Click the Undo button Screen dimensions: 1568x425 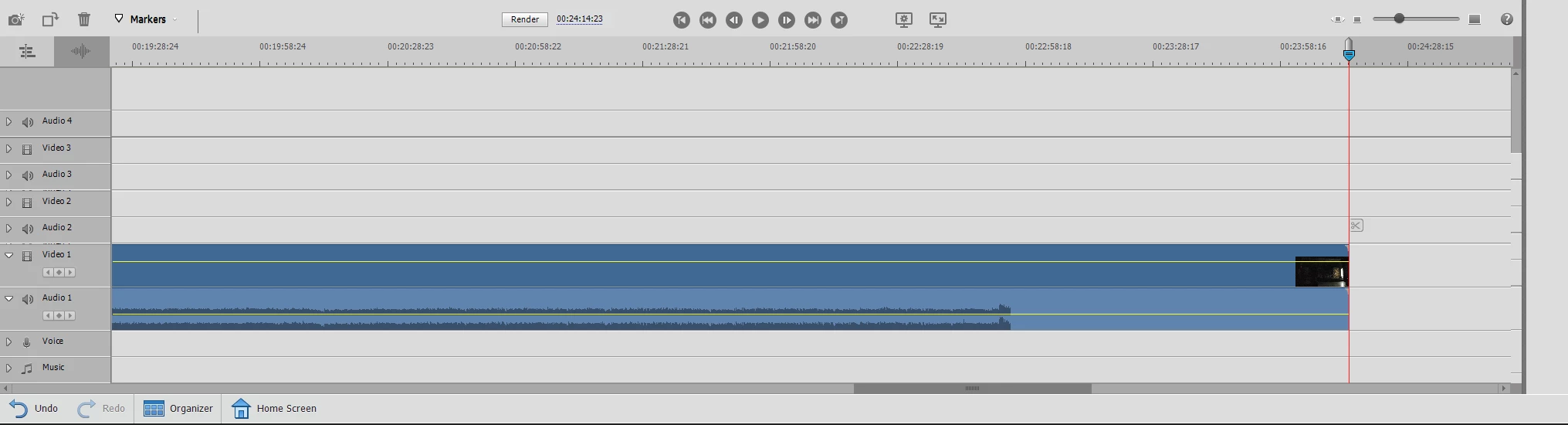(34, 409)
